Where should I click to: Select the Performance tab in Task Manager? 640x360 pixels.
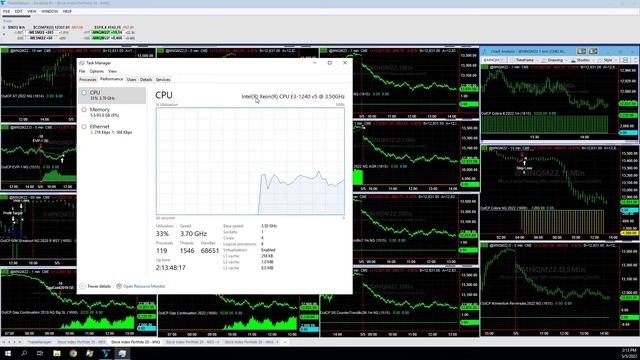[111, 79]
